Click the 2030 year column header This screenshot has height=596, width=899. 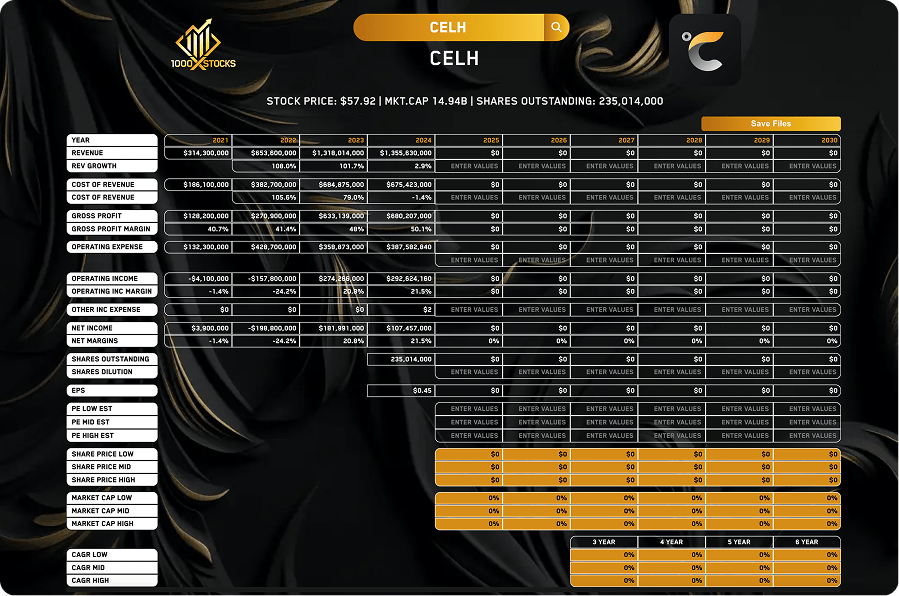pos(807,141)
